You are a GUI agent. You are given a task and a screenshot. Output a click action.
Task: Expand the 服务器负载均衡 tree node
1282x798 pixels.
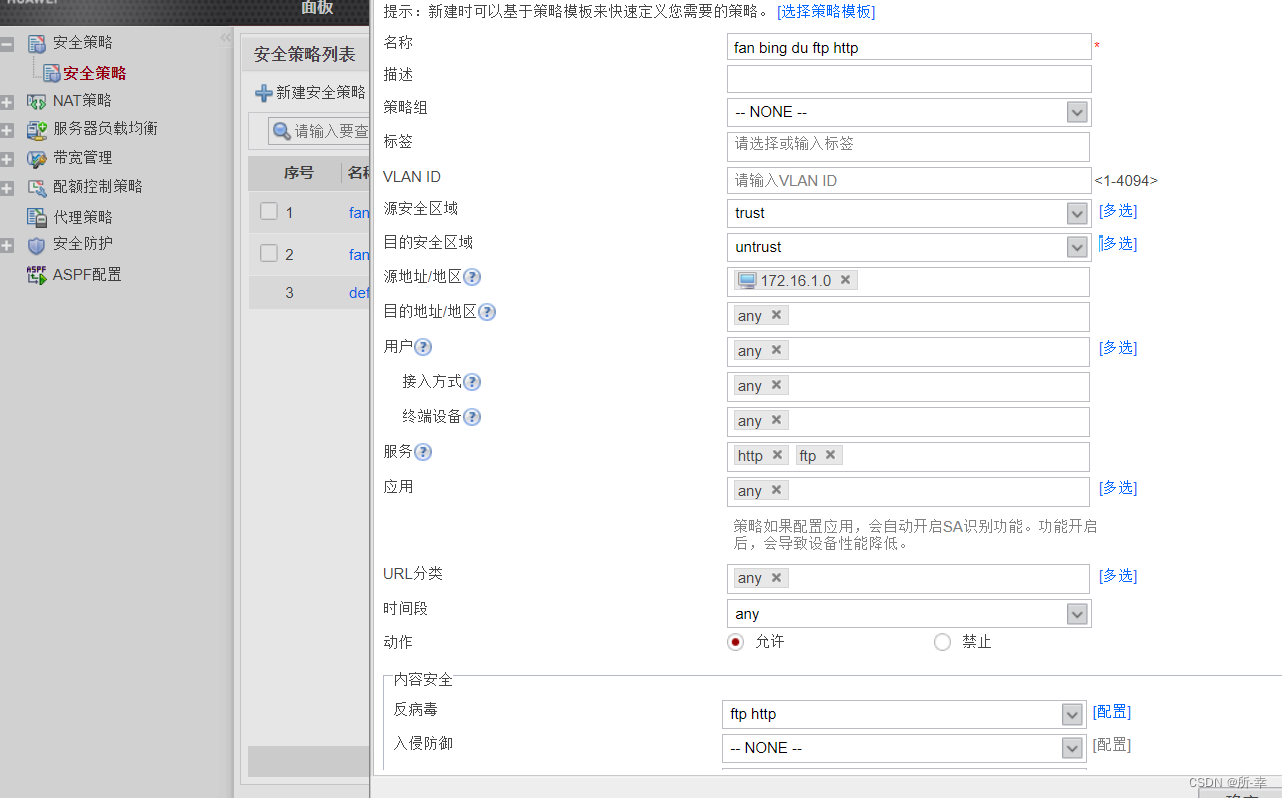pos(8,130)
